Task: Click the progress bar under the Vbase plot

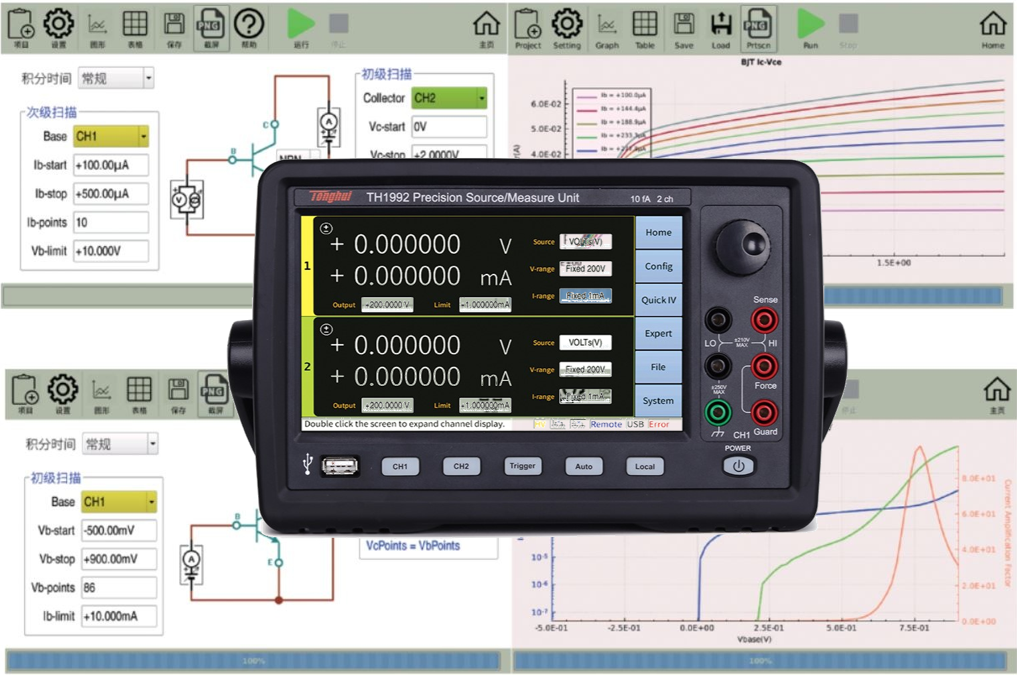Action: (x=760, y=660)
